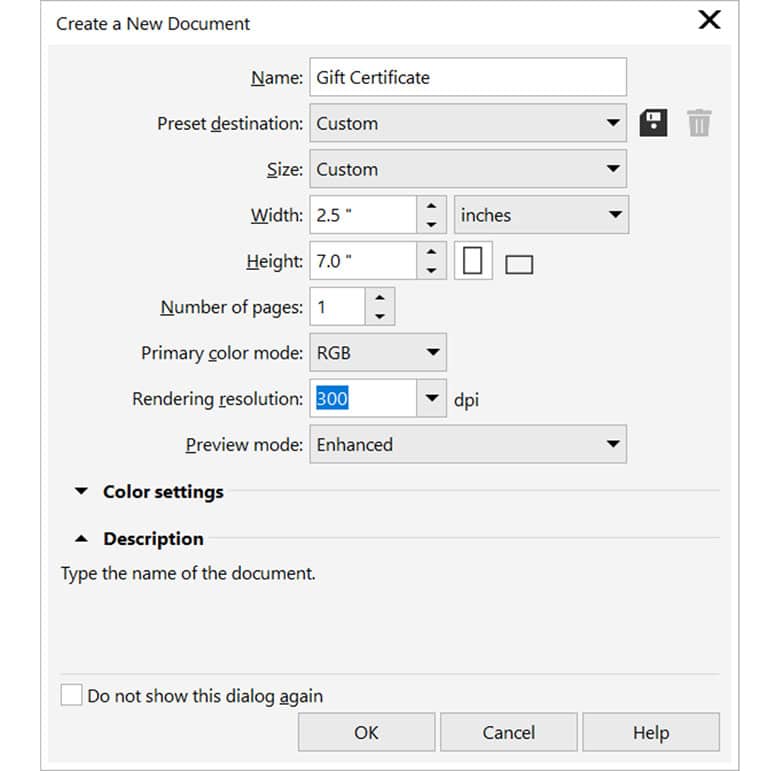The height and width of the screenshot is (771, 780).
Task: Select portrait orientation icon
Action: point(473,262)
